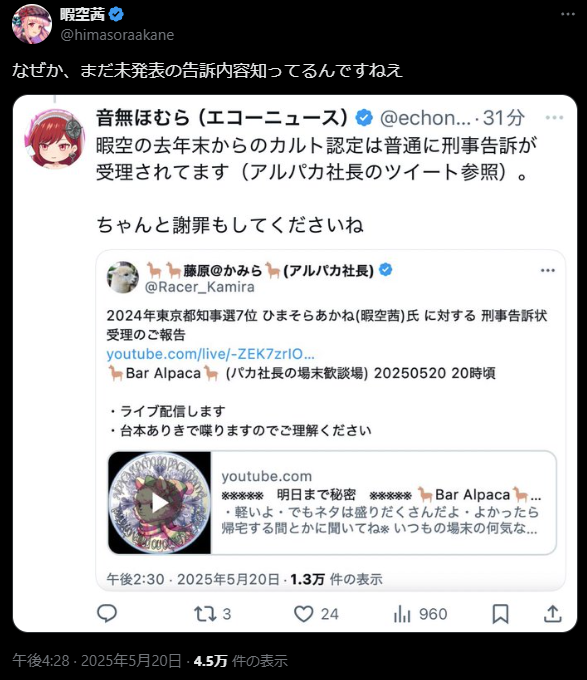Toggle the retweet icon showing 3
The width and height of the screenshot is (587, 680).
pos(212,614)
